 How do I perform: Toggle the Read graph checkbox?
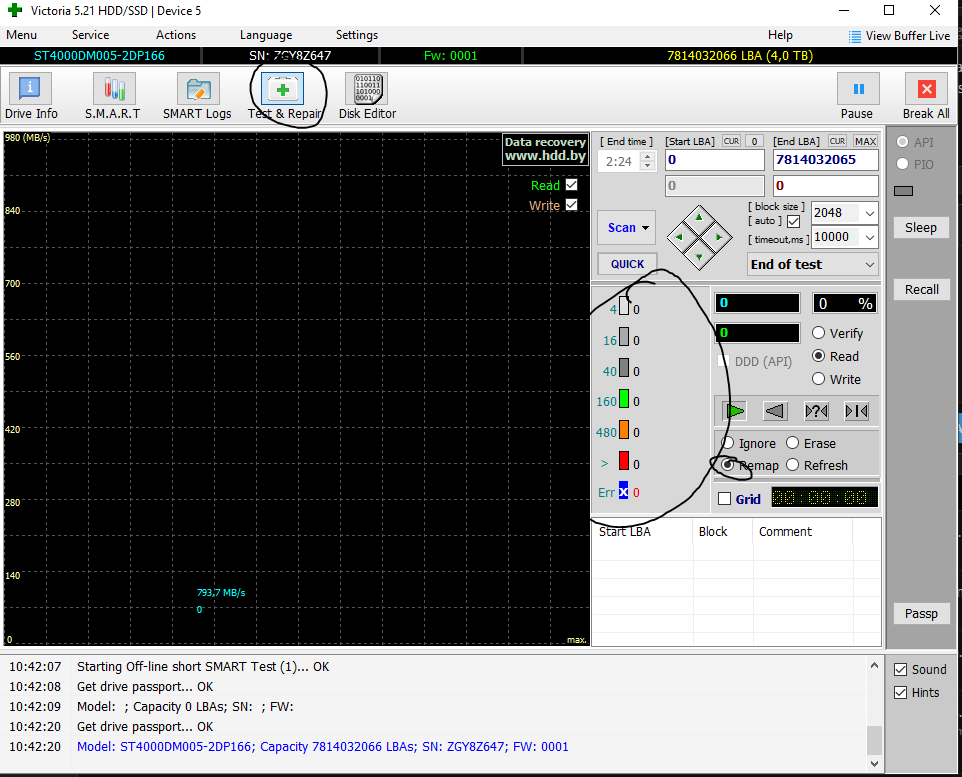(x=571, y=184)
